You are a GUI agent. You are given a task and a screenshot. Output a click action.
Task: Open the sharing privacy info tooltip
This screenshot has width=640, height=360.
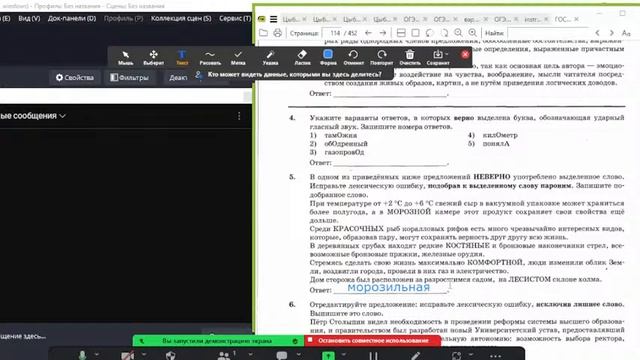tap(294, 75)
